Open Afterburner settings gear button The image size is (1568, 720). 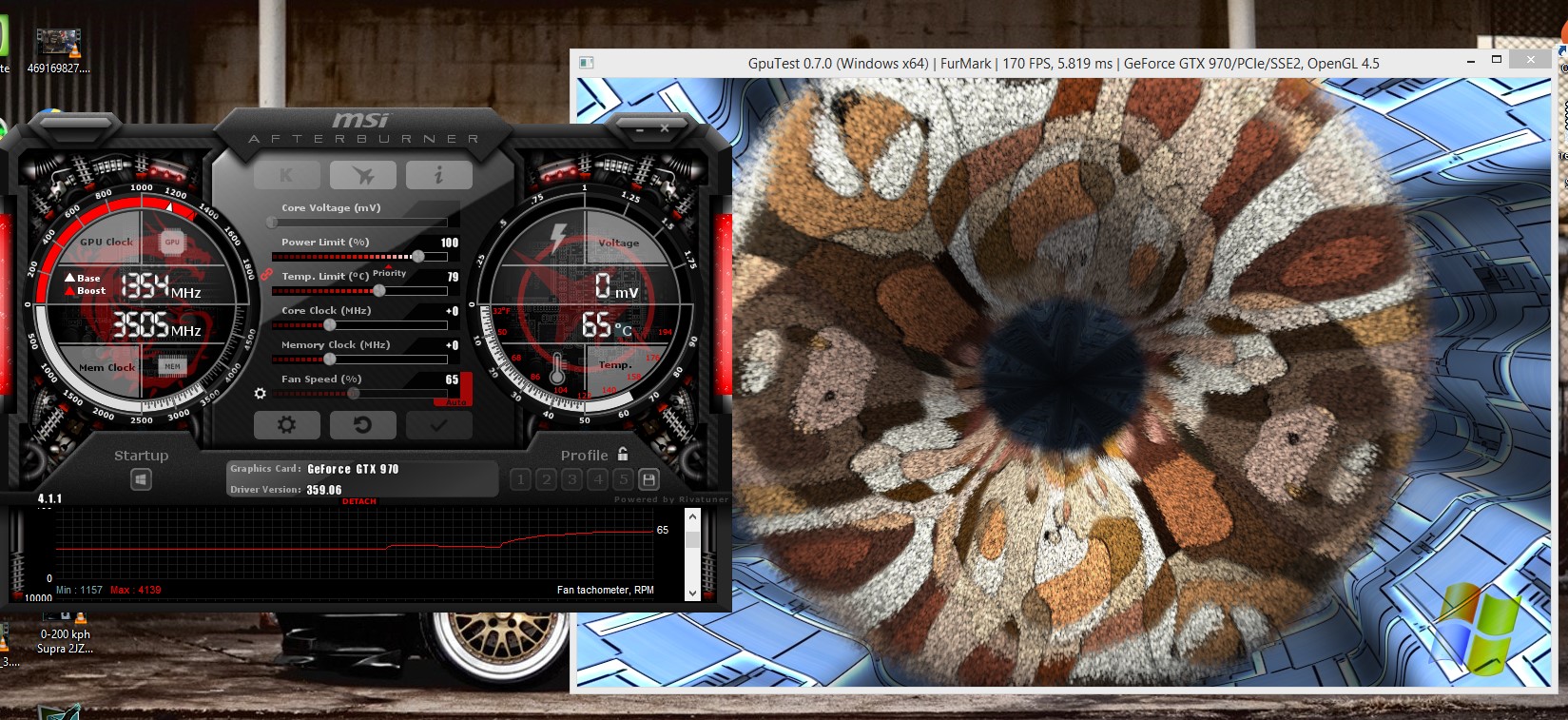tap(286, 425)
